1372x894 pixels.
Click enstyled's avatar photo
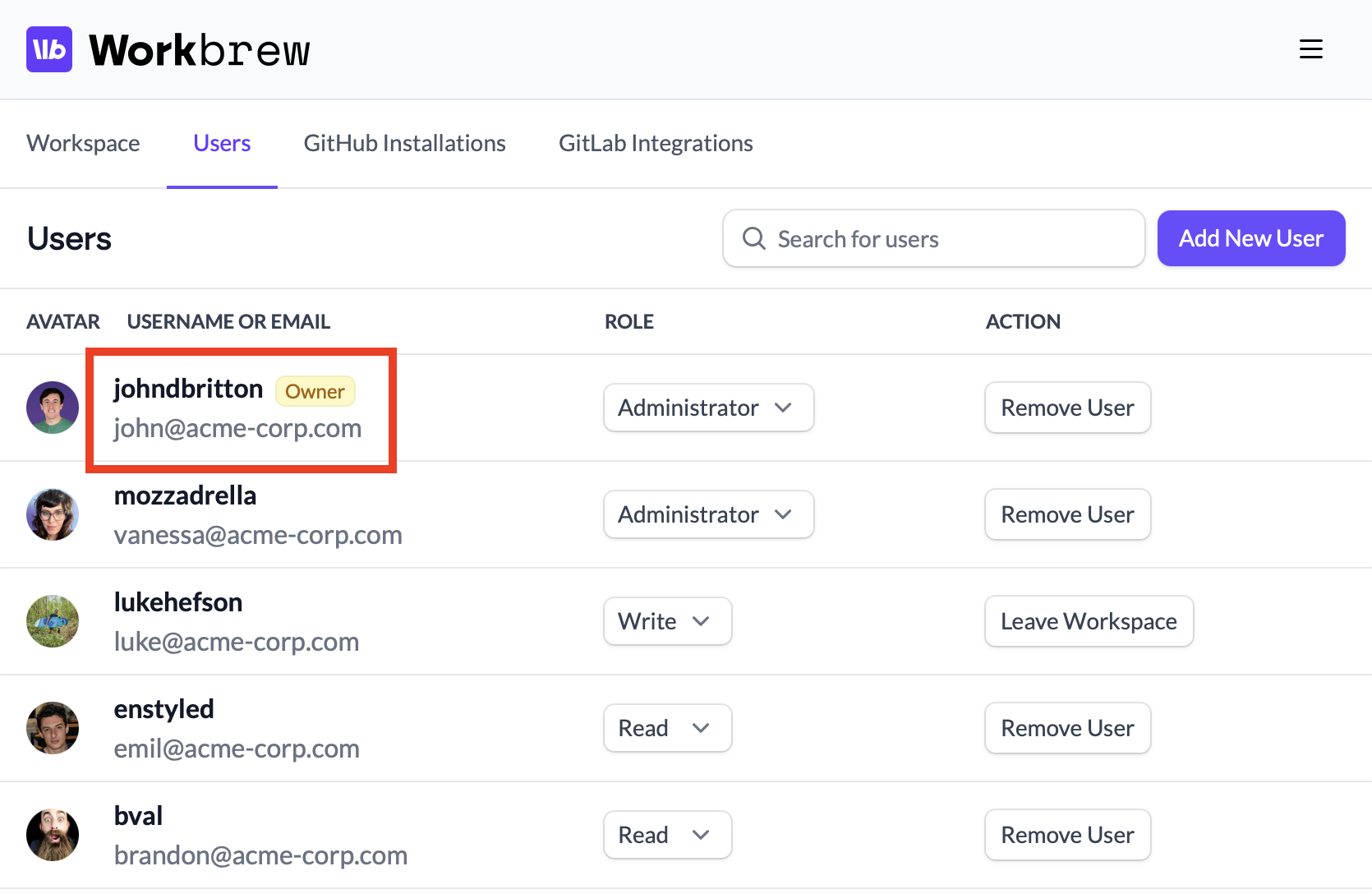[x=53, y=728]
